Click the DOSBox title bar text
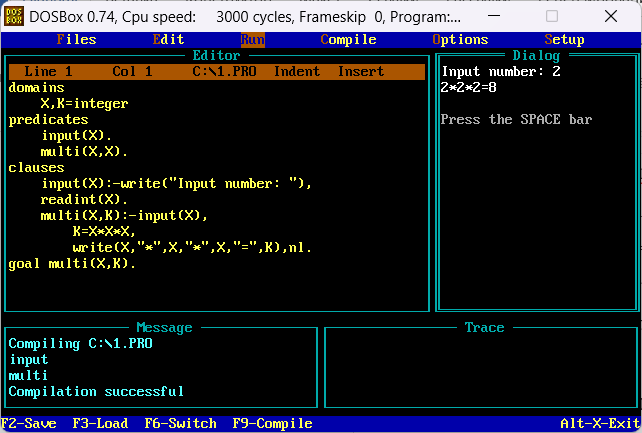Viewport: 642px width, 433px height. click(x=245, y=17)
